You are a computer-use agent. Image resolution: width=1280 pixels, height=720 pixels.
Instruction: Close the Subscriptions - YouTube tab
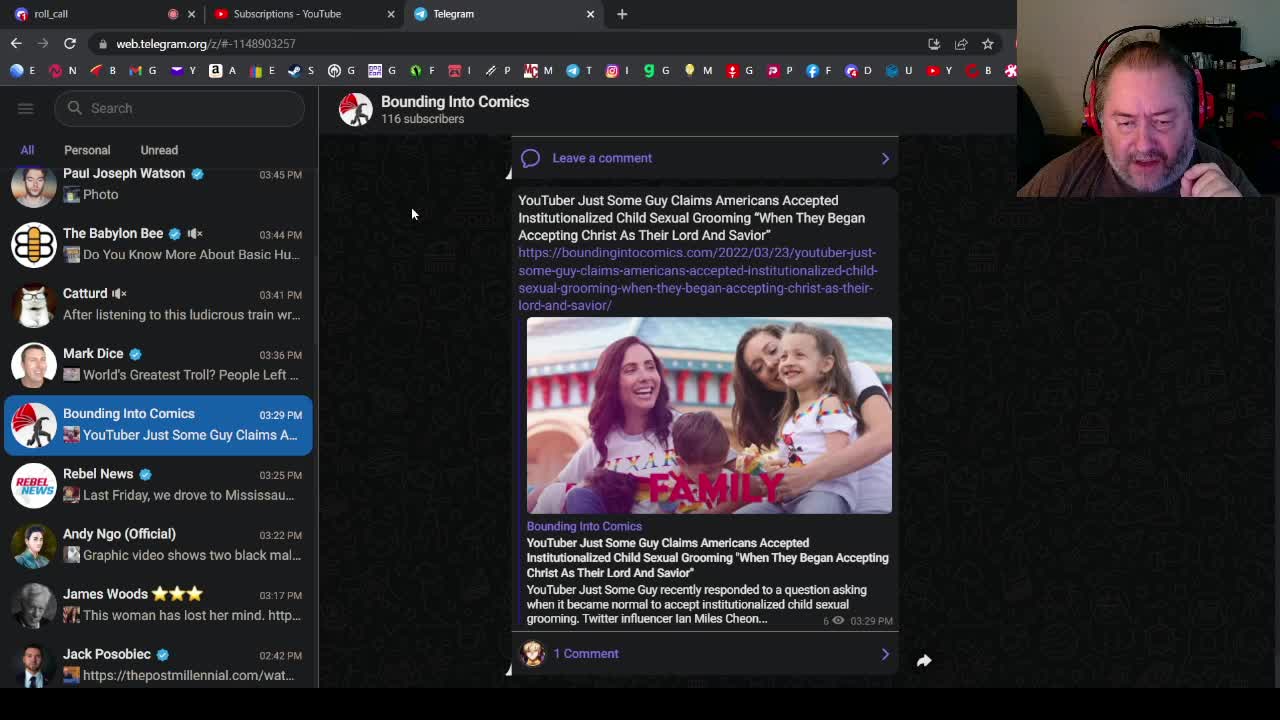click(391, 14)
